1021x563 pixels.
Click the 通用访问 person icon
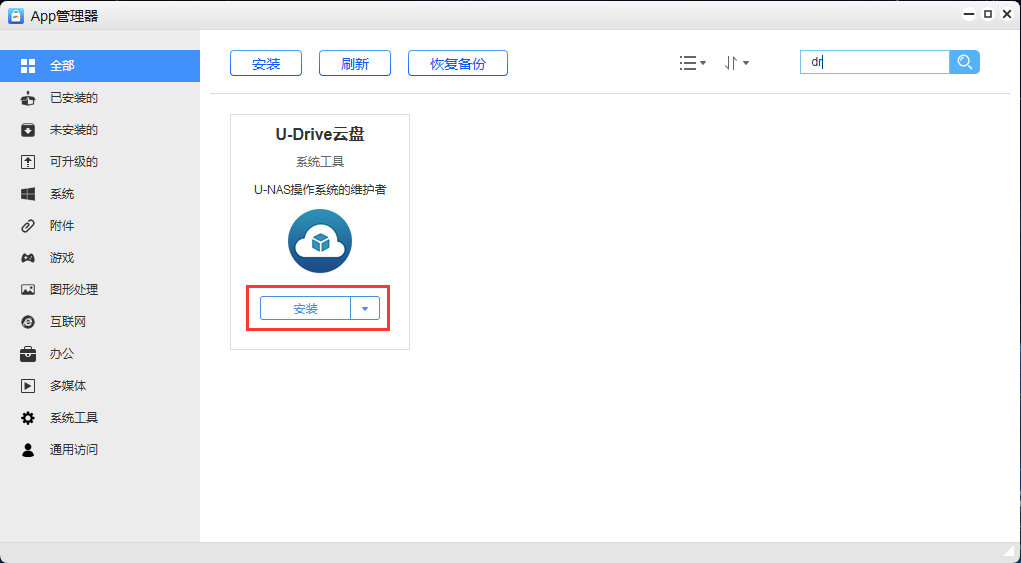pyautogui.click(x=28, y=450)
